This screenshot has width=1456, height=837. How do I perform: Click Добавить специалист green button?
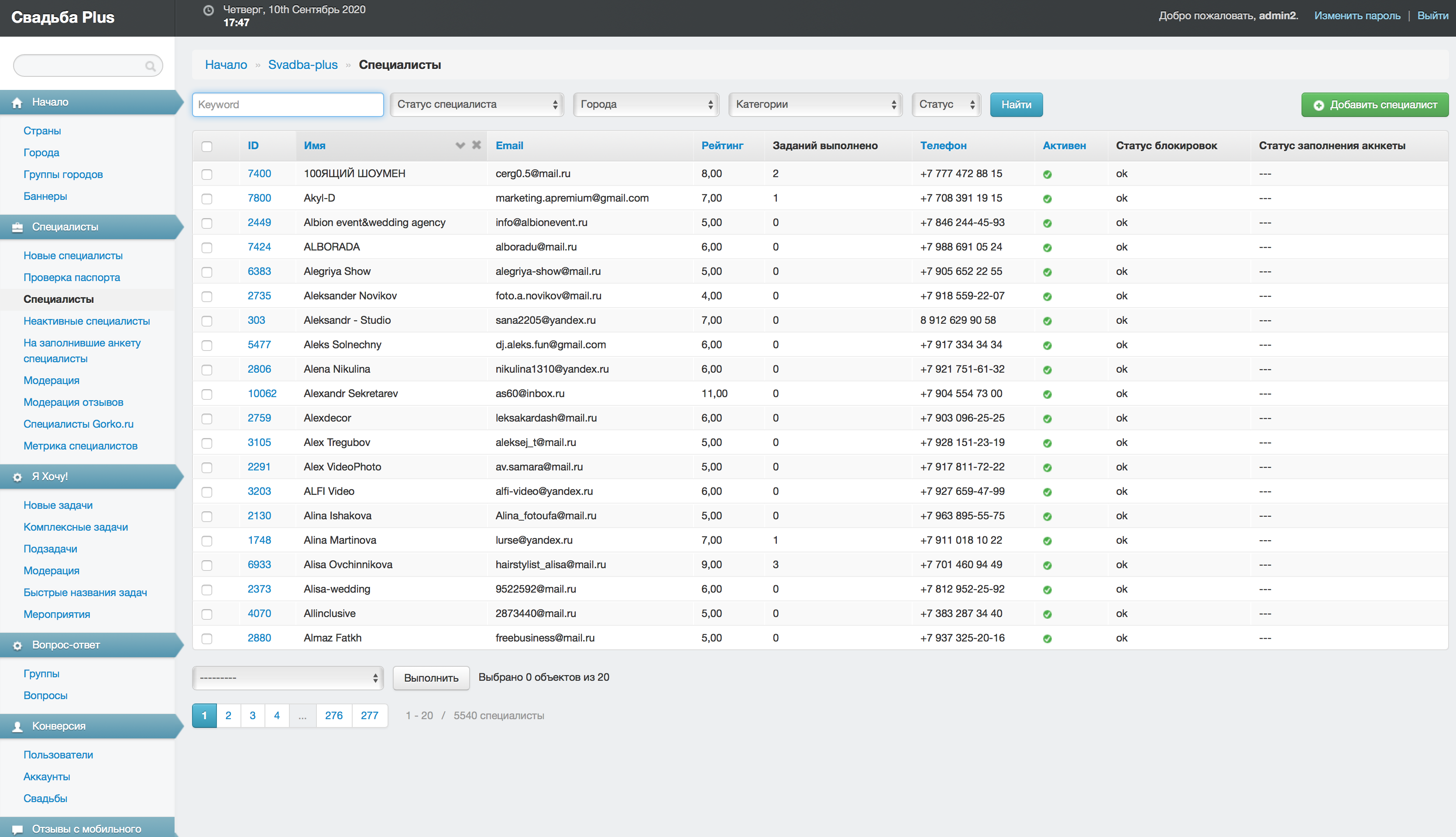[1374, 105]
